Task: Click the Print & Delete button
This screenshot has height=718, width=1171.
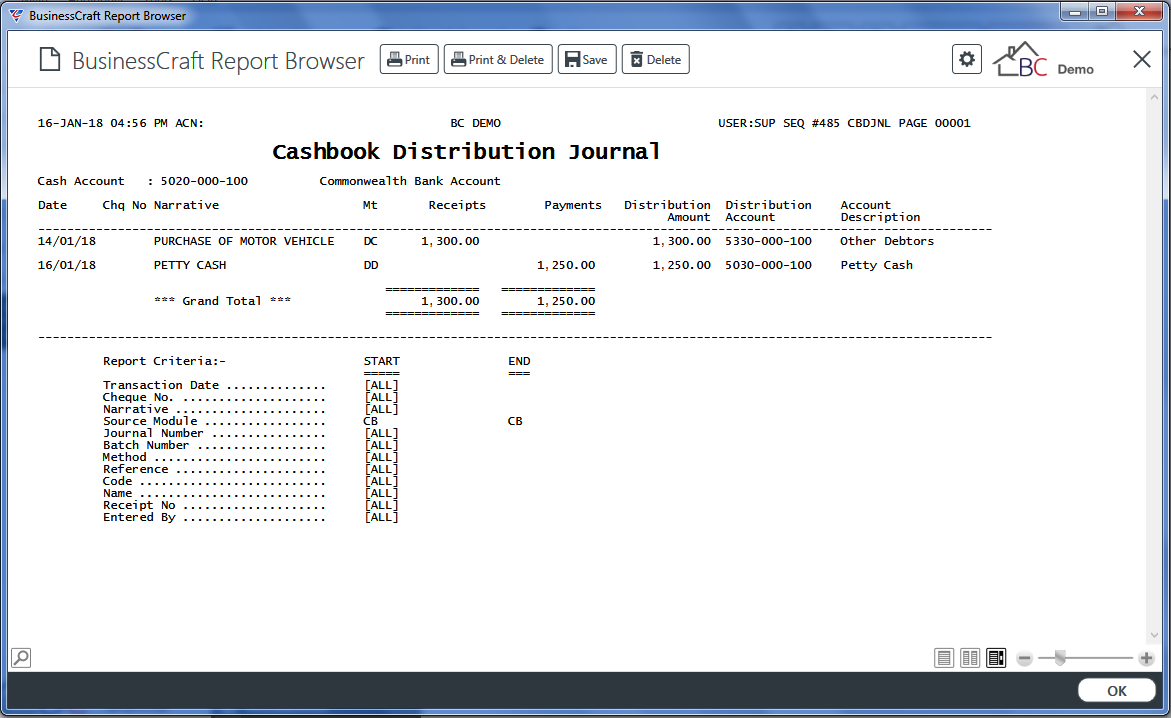Action: click(498, 60)
